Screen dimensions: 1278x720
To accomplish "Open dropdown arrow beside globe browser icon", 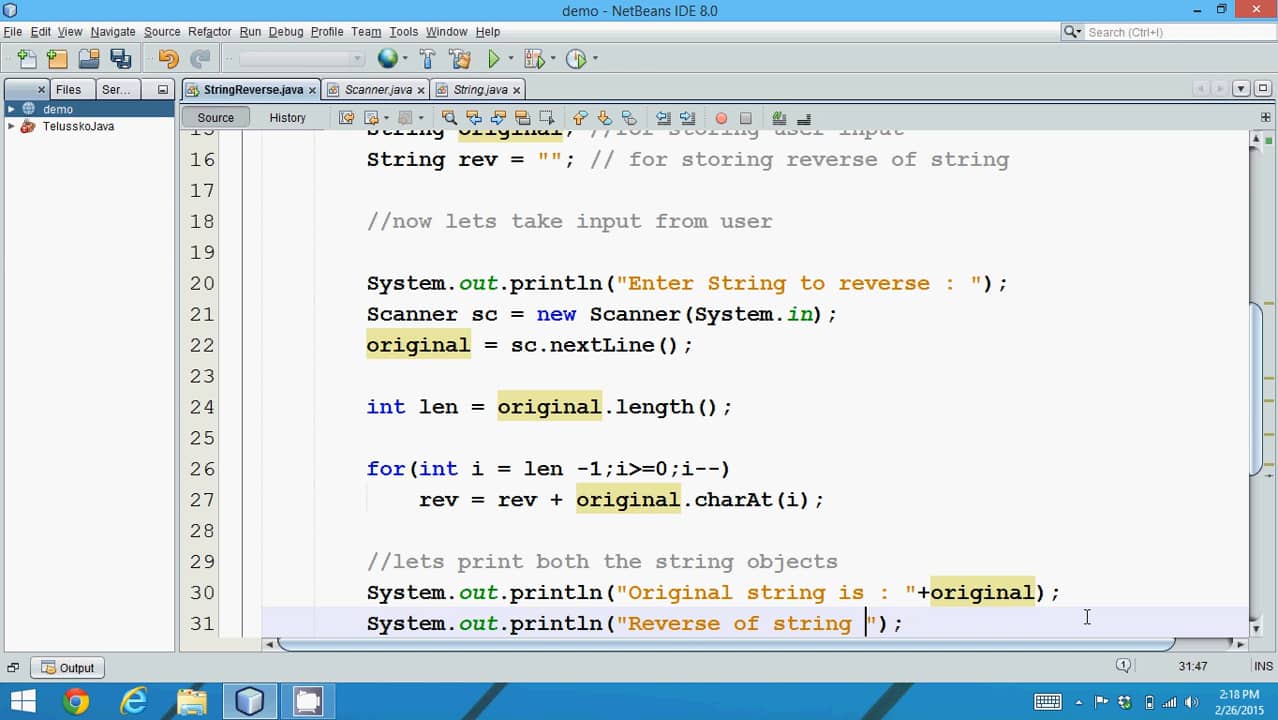I will click(405, 59).
